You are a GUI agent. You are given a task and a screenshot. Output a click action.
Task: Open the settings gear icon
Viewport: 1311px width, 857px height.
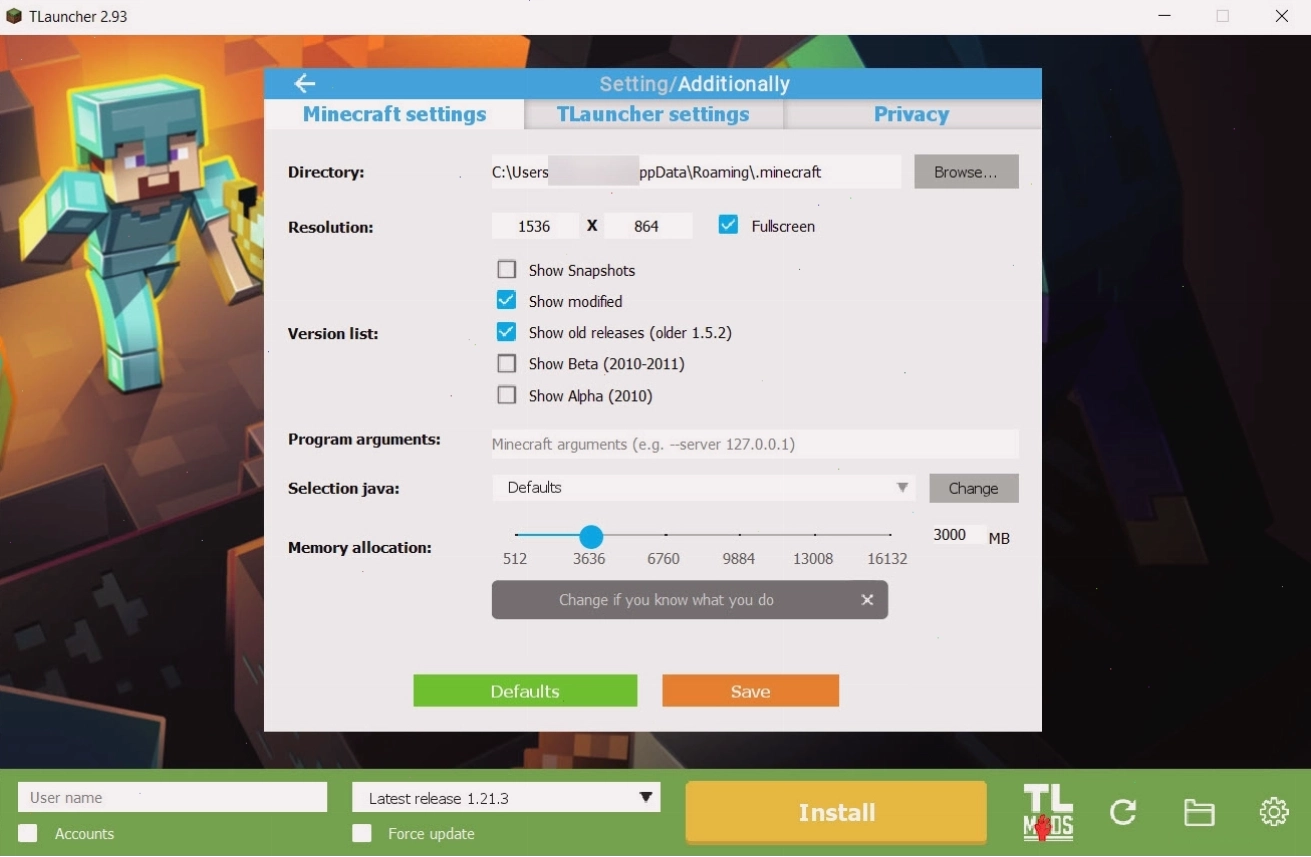(1274, 812)
